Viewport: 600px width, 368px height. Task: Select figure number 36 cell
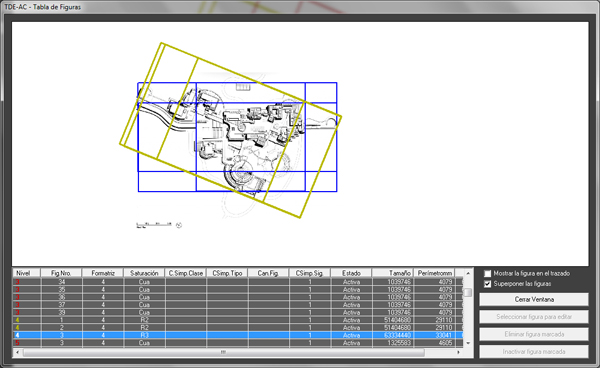[x=61, y=297]
